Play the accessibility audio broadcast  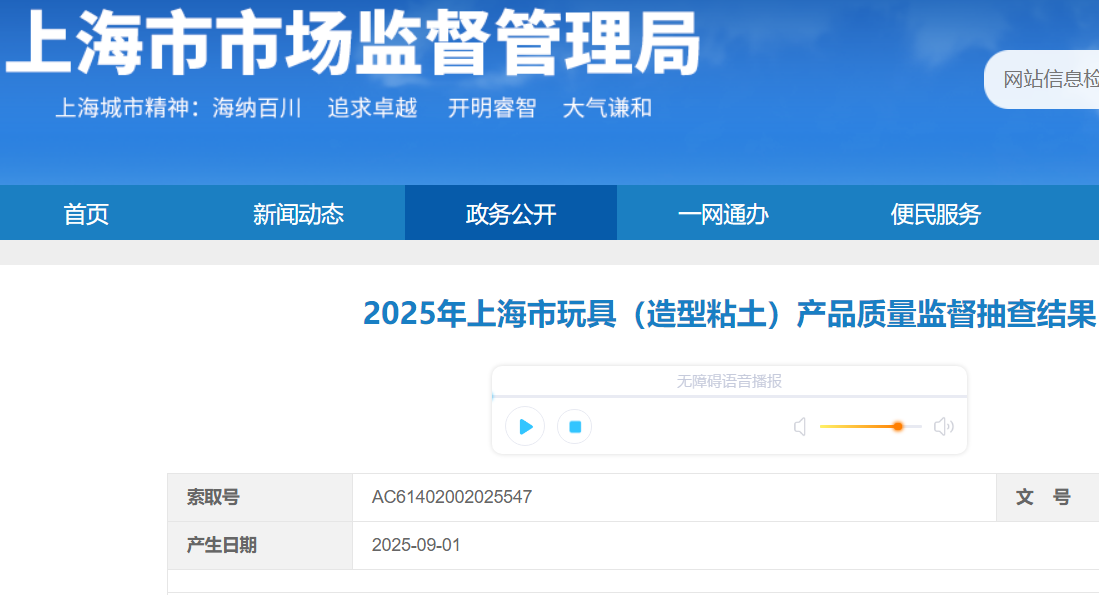click(x=525, y=427)
